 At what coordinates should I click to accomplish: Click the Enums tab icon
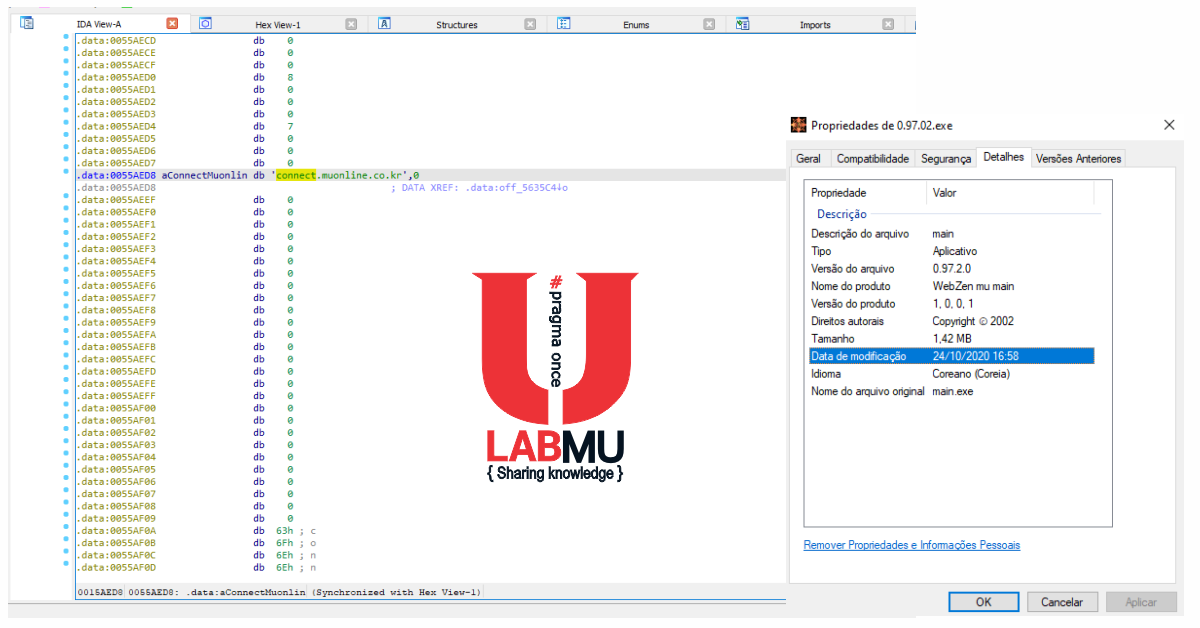564,23
